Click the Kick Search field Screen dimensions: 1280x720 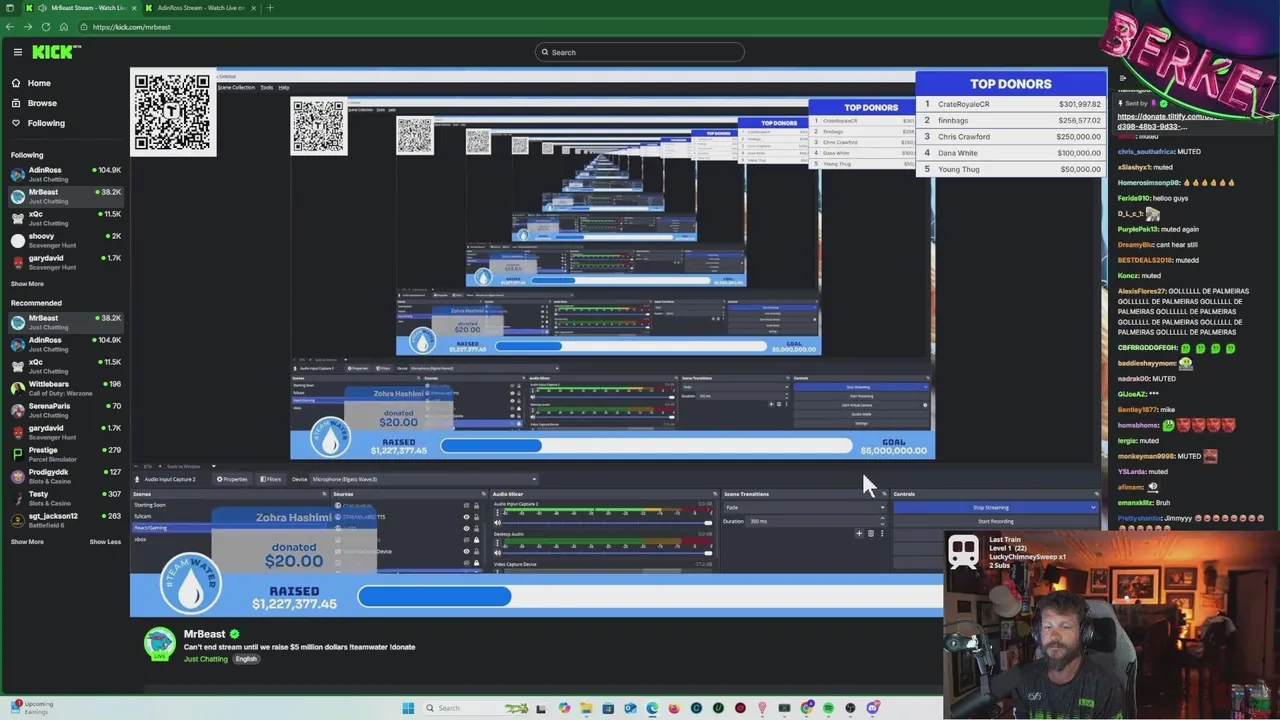pos(640,52)
